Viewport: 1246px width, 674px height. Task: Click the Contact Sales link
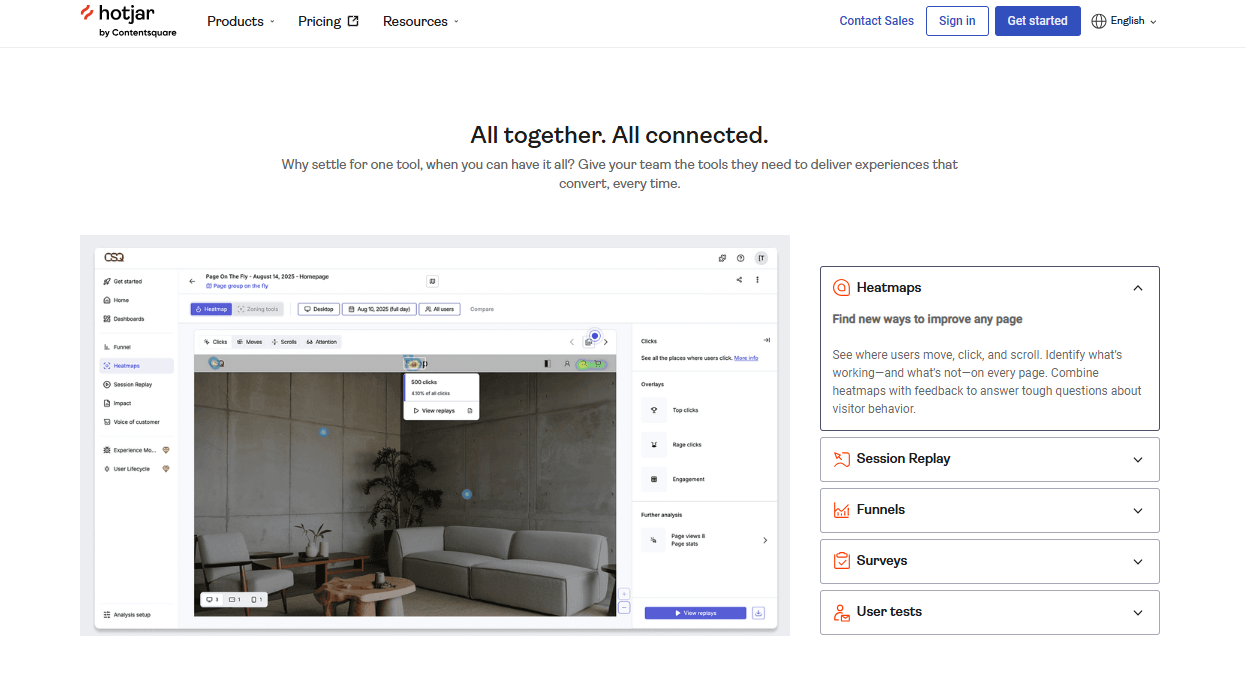tap(876, 21)
